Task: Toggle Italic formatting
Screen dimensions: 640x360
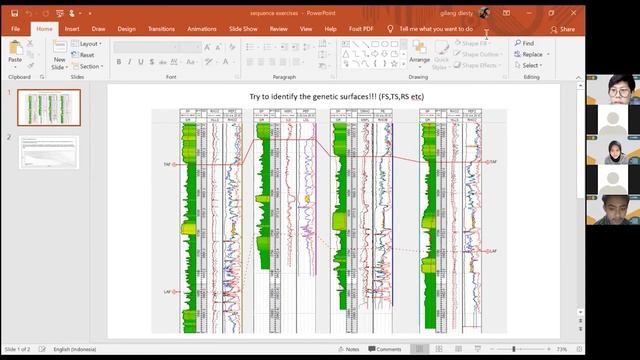Action: coord(130,62)
